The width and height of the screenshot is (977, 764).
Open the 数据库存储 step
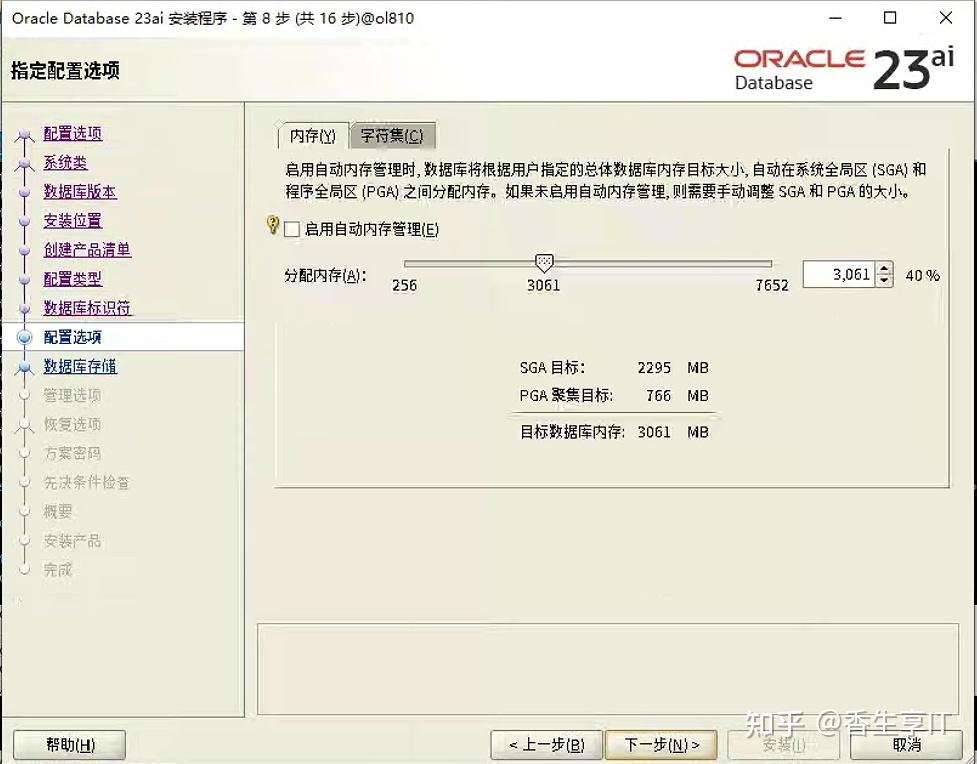(83, 366)
